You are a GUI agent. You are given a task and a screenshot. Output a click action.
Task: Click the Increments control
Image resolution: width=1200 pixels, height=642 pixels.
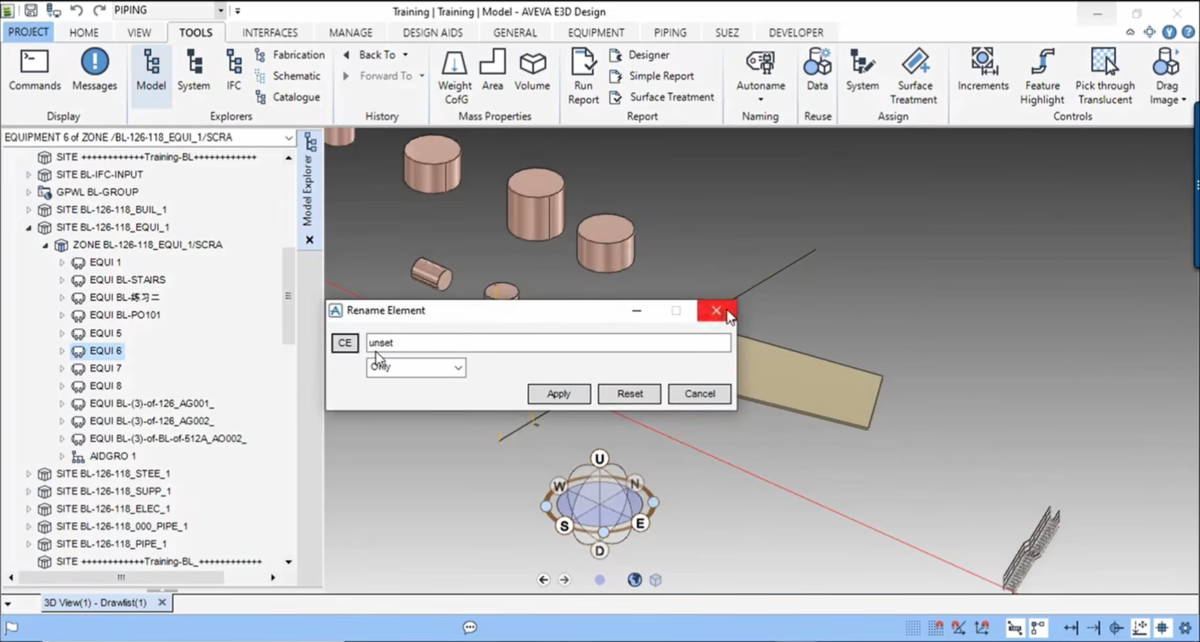[x=983, y=70]
